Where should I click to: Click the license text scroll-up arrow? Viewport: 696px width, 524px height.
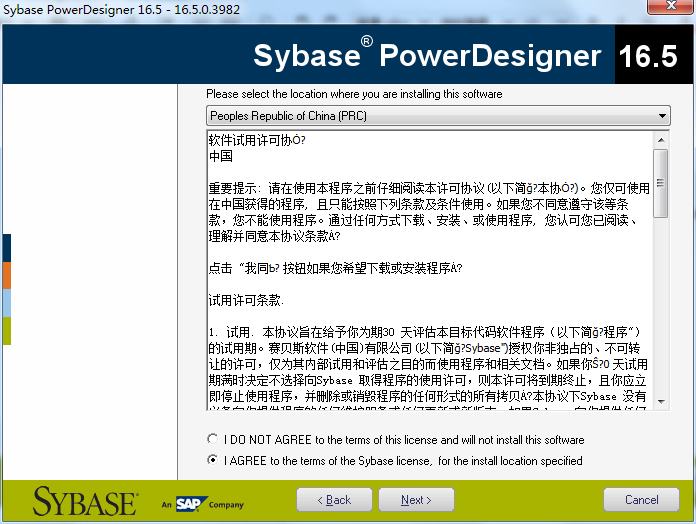[x=661, y=140]
